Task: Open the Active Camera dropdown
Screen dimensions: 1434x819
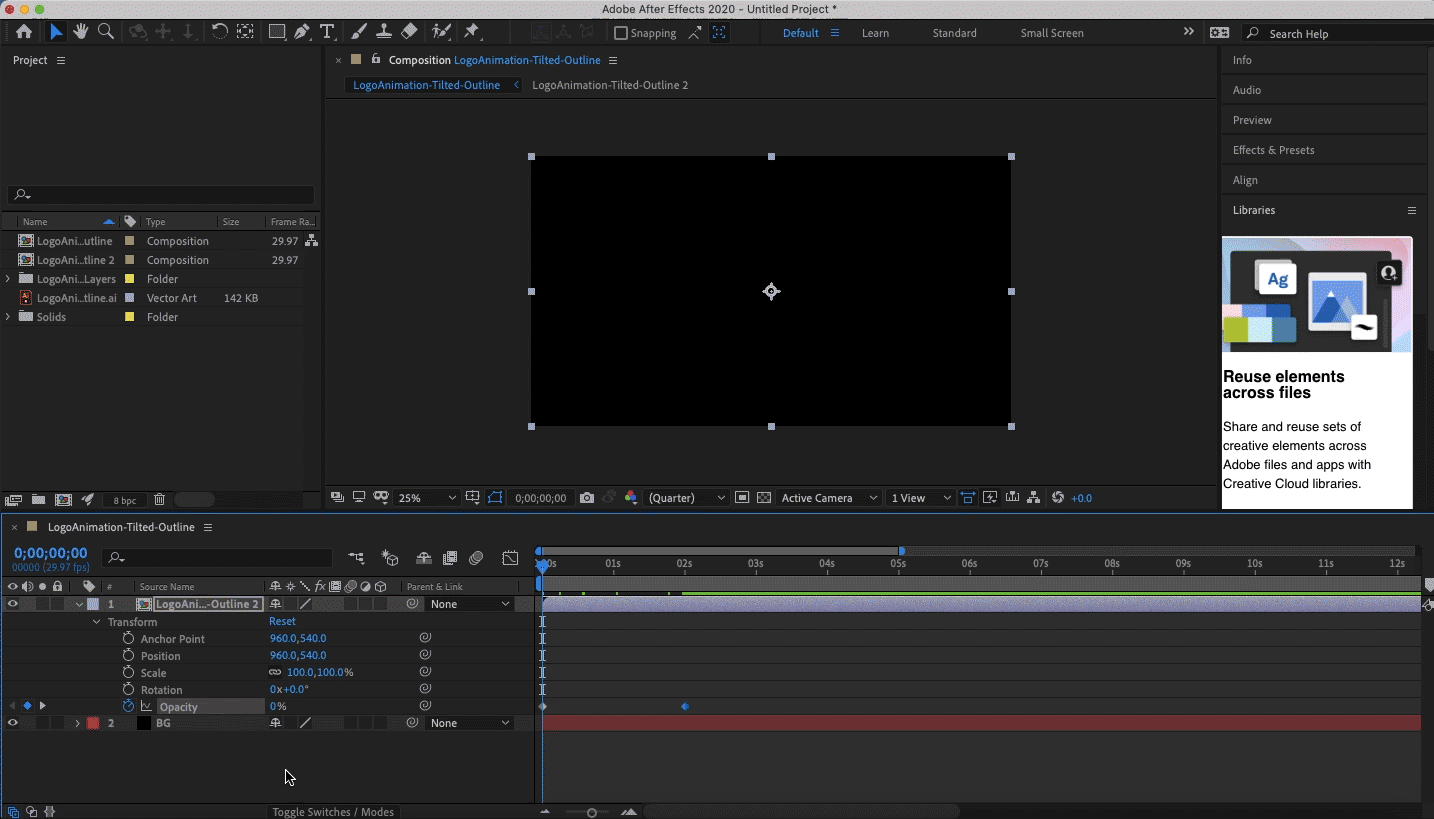Action: pos(829,498)
